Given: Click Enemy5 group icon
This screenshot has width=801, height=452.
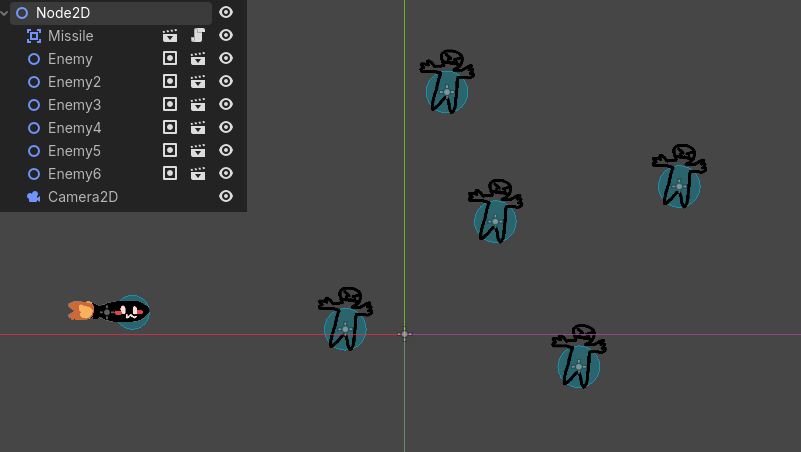Looking at the screenshot, I should pos(170,150).
